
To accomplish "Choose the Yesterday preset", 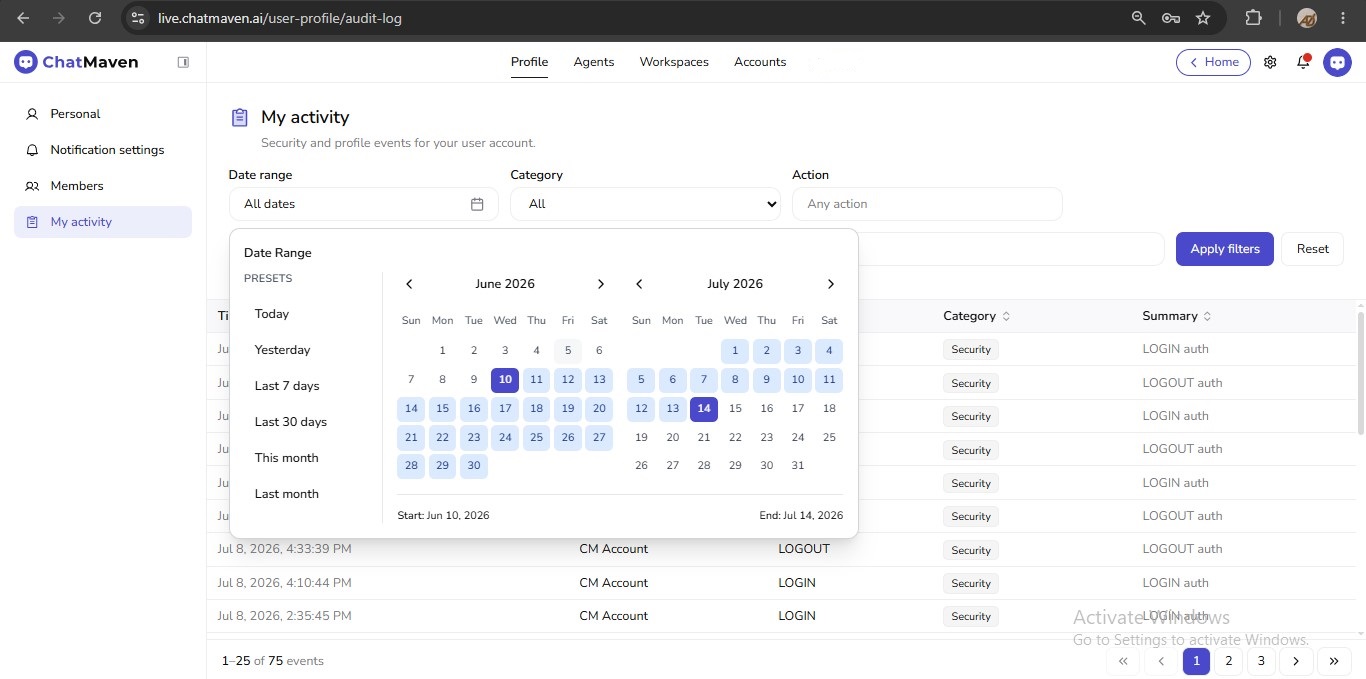I will (x=283, y=350).
